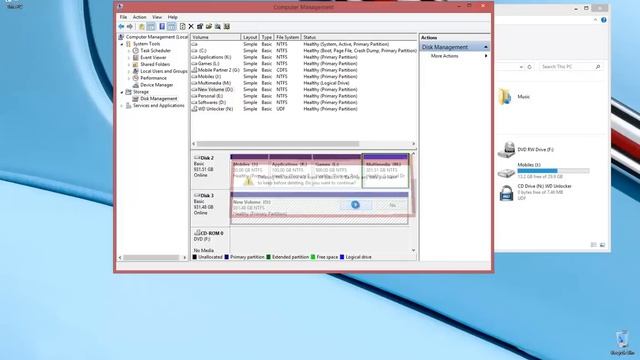Click the Services and Applications icon
Image resolution: width=640 pixels, height=360 pixels.
tap(129, 106)
